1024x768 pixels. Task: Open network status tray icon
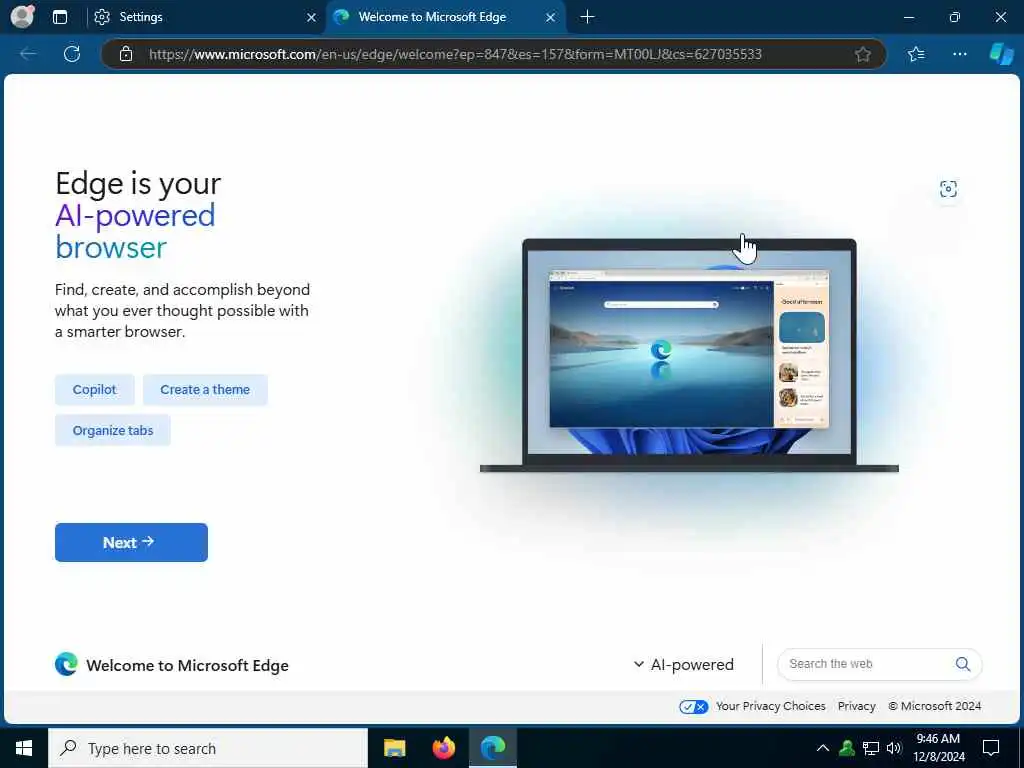871,748
